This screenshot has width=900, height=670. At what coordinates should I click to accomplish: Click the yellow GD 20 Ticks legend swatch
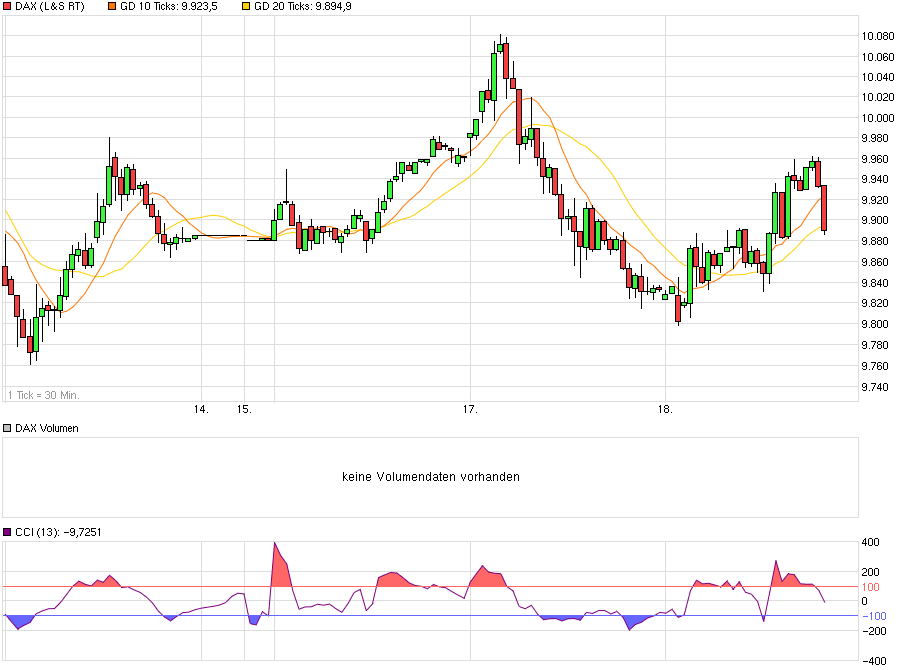pyautogui.click(x=246, y=6)
